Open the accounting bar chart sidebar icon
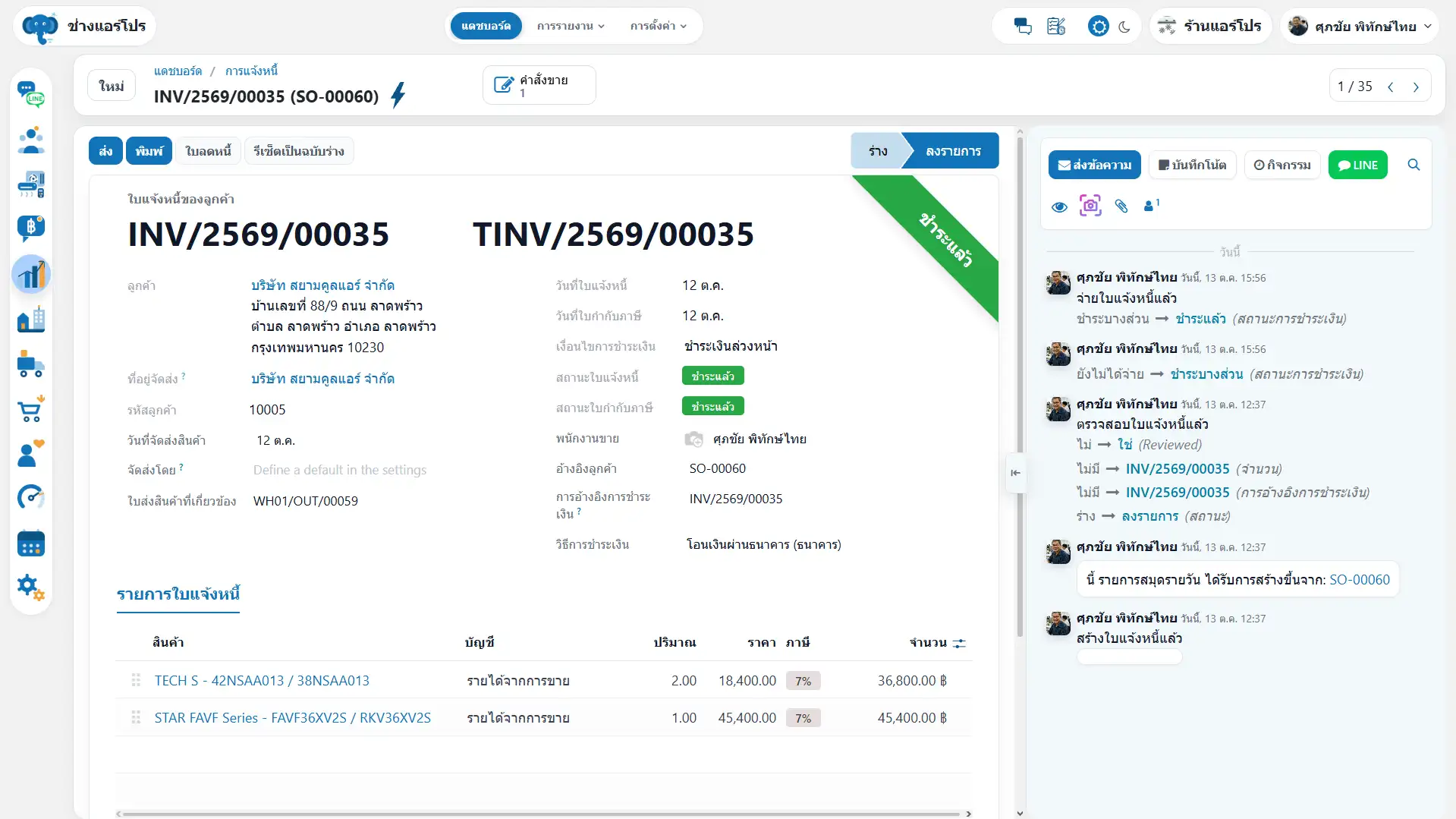The image size is (1456, 819). click(x=31, y=274)
